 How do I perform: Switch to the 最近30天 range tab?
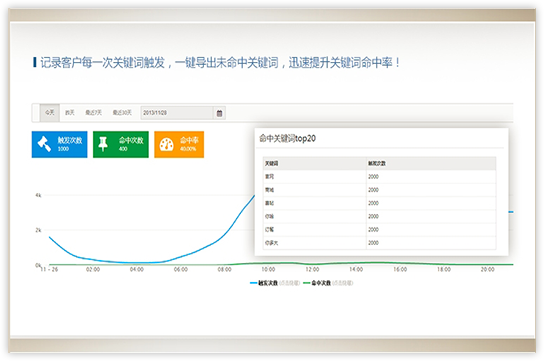pyautogui.click(x=122, y=113)
